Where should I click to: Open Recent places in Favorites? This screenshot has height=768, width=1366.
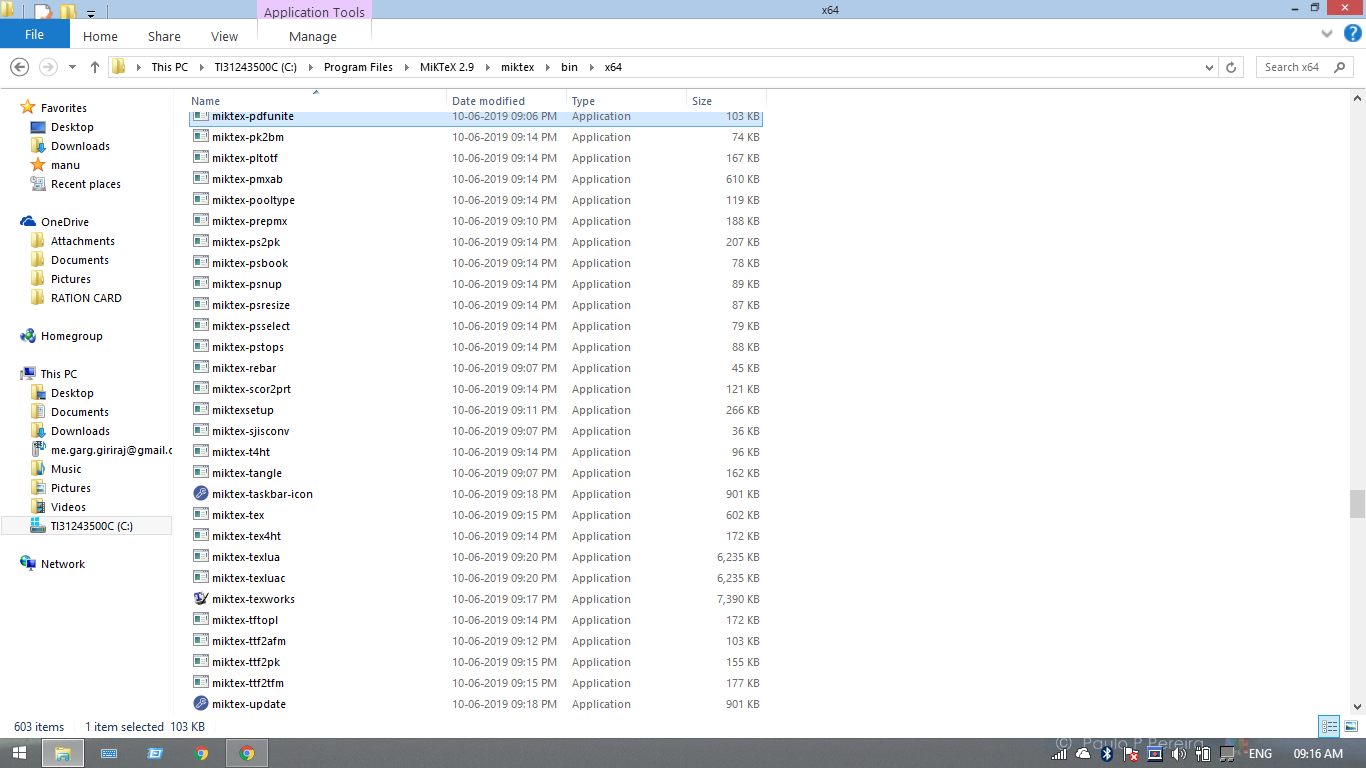pyautogui.click(x=85, y=184)
